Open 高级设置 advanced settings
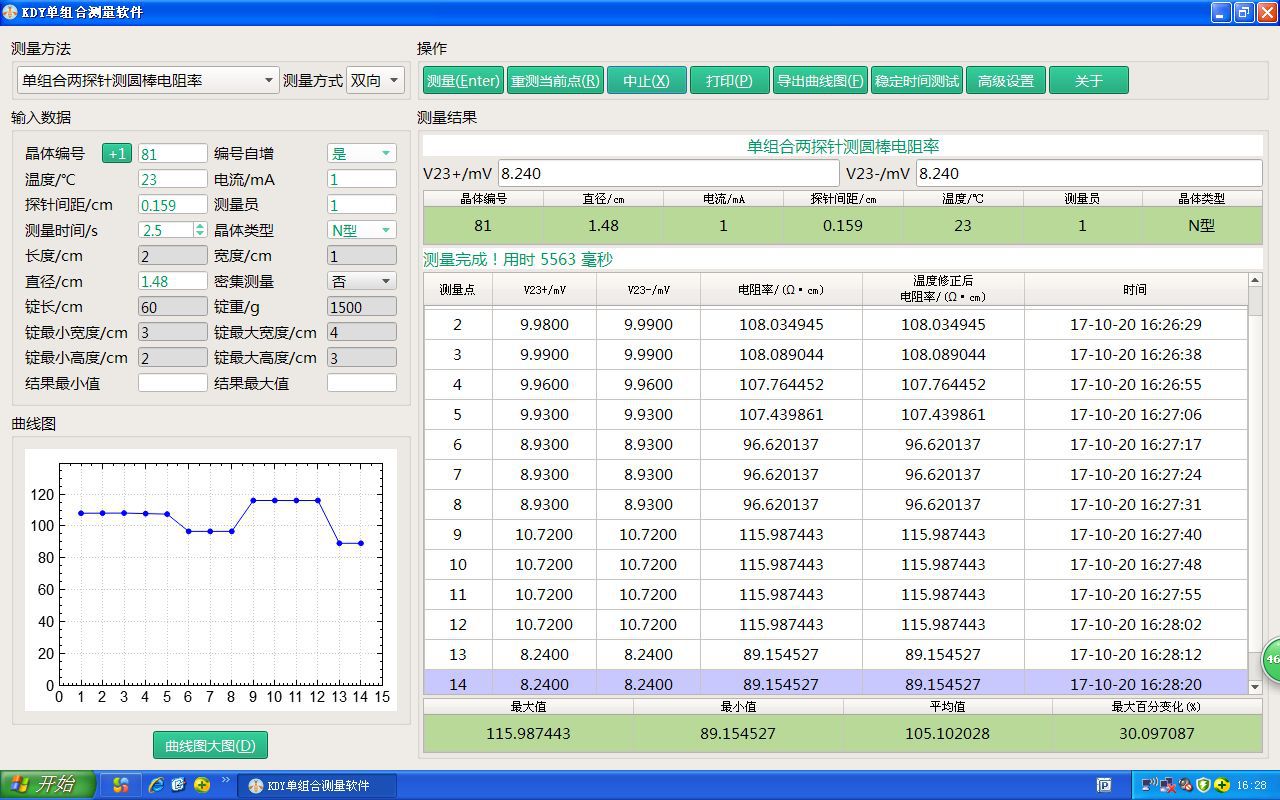Viewport: 1280px width, 800px height. [1006, 81]
